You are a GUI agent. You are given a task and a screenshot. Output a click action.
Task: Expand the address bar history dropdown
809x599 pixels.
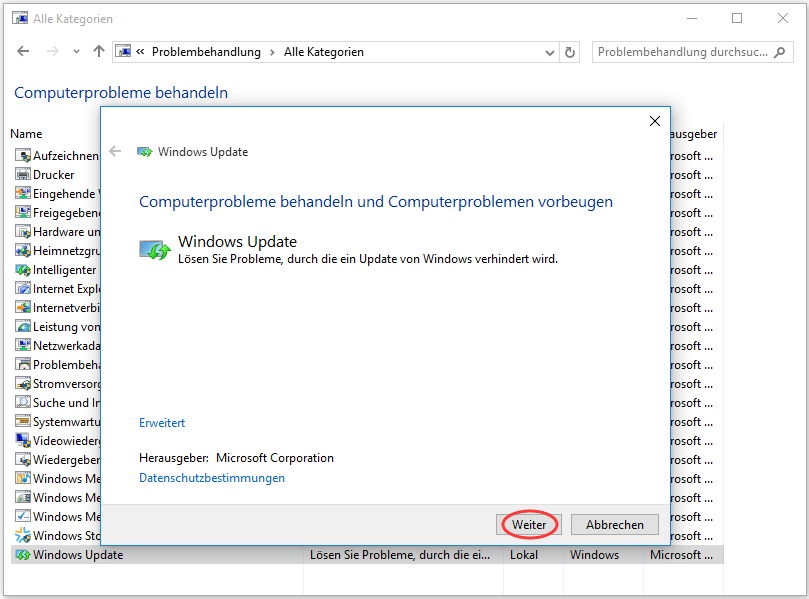549,52
